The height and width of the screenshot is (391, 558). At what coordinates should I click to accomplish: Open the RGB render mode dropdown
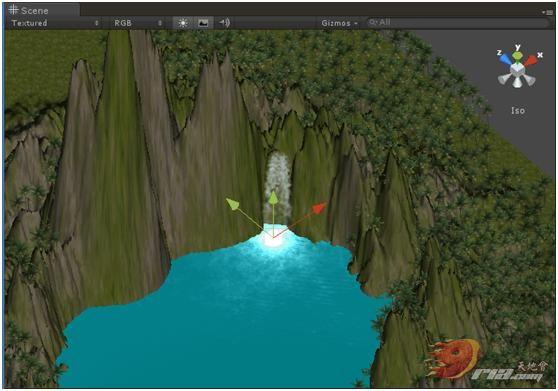[138, 23]
